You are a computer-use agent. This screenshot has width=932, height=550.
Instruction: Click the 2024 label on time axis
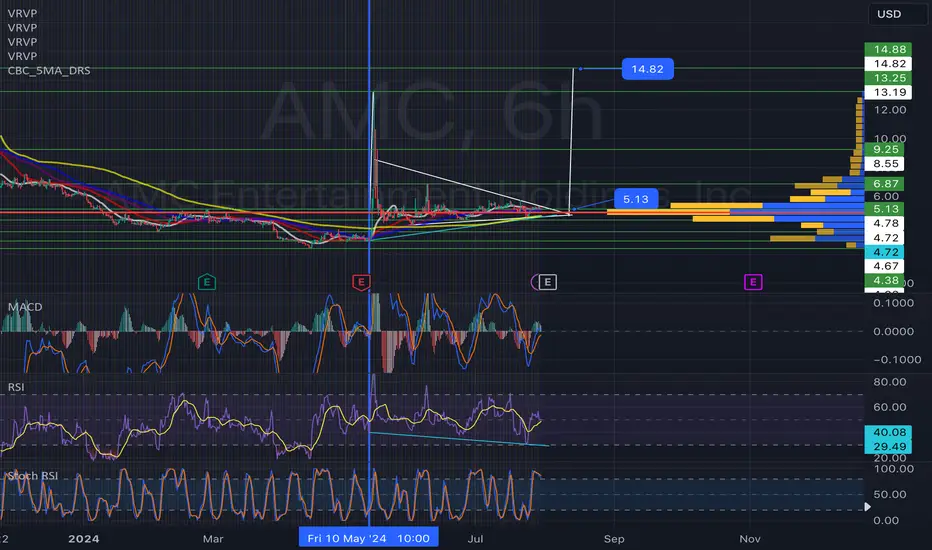coord(83,539)
